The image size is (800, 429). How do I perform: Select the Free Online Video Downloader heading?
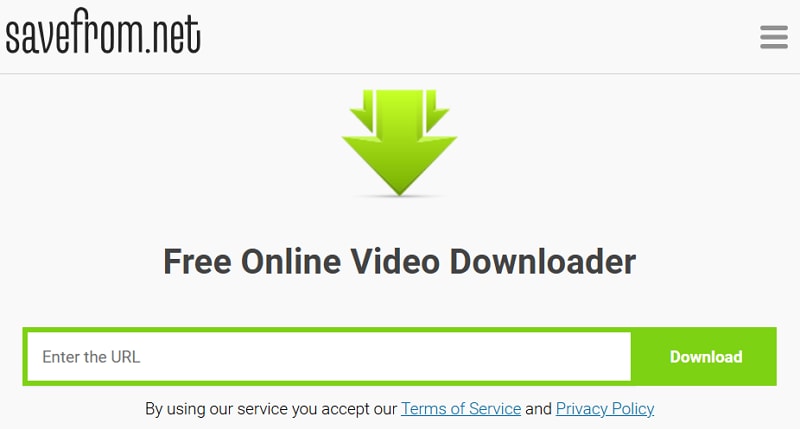(x=399, y=262)
